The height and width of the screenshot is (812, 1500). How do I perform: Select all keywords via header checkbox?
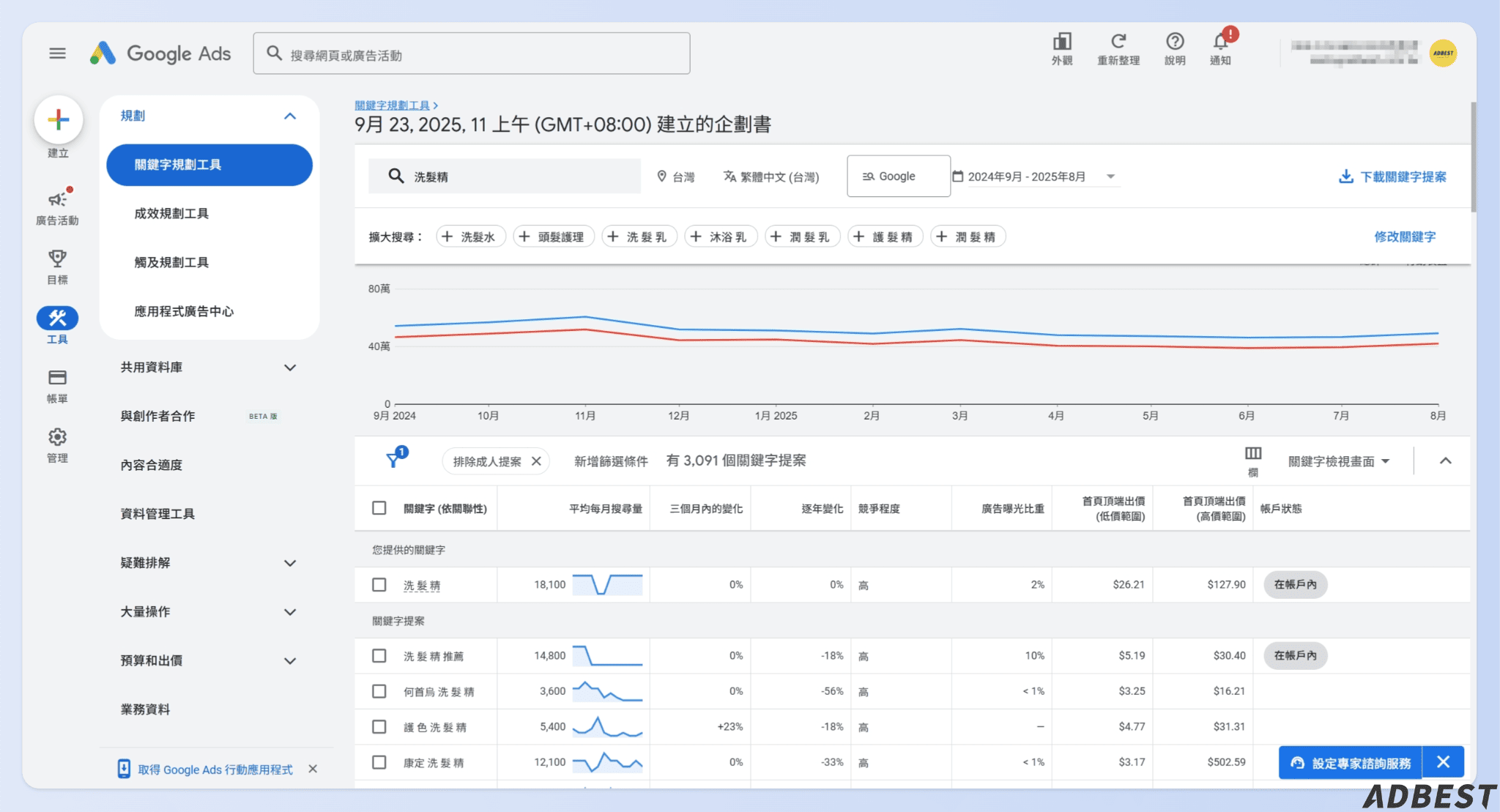[379, 507]
